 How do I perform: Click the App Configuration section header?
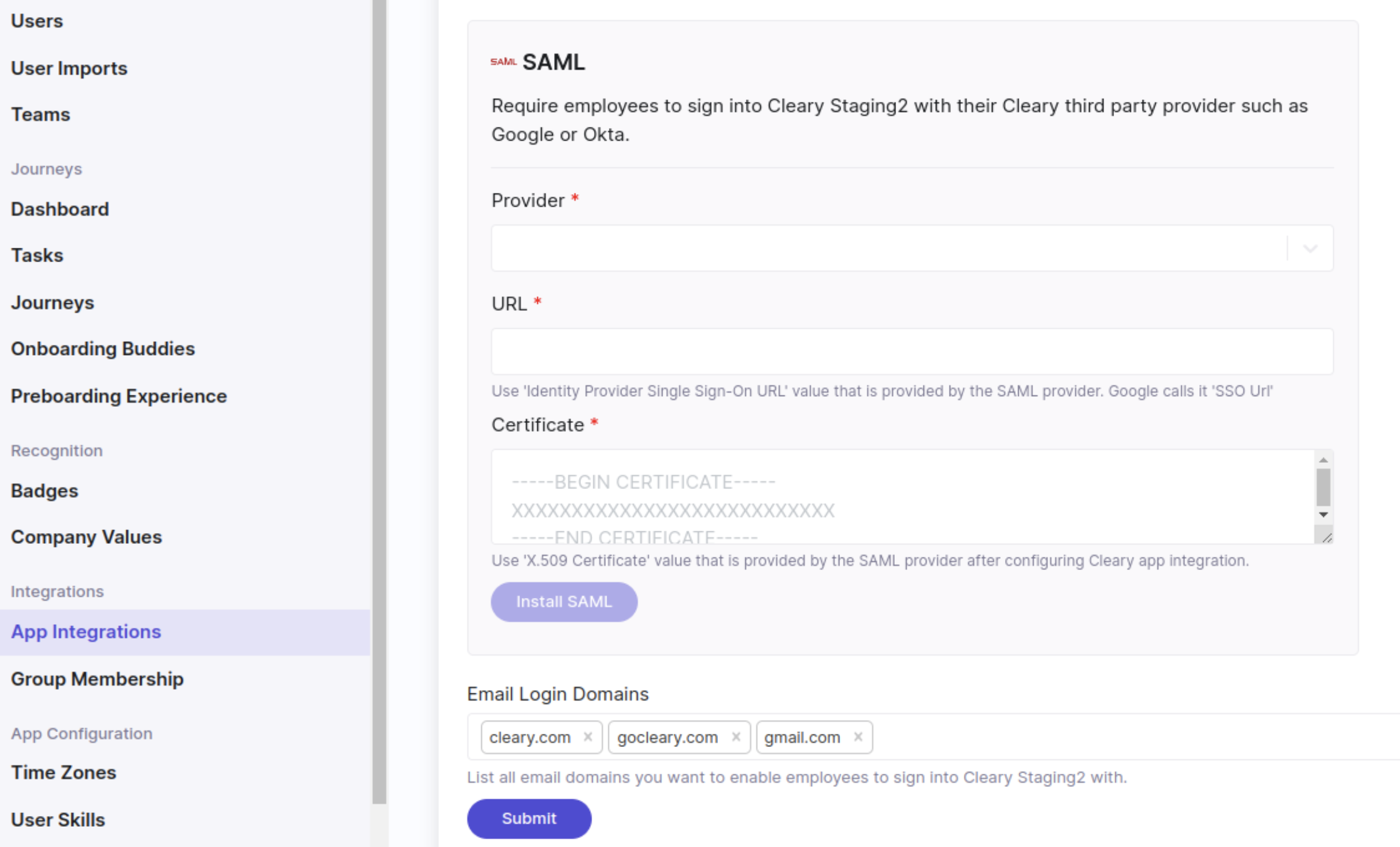click(x=82, y=734)
